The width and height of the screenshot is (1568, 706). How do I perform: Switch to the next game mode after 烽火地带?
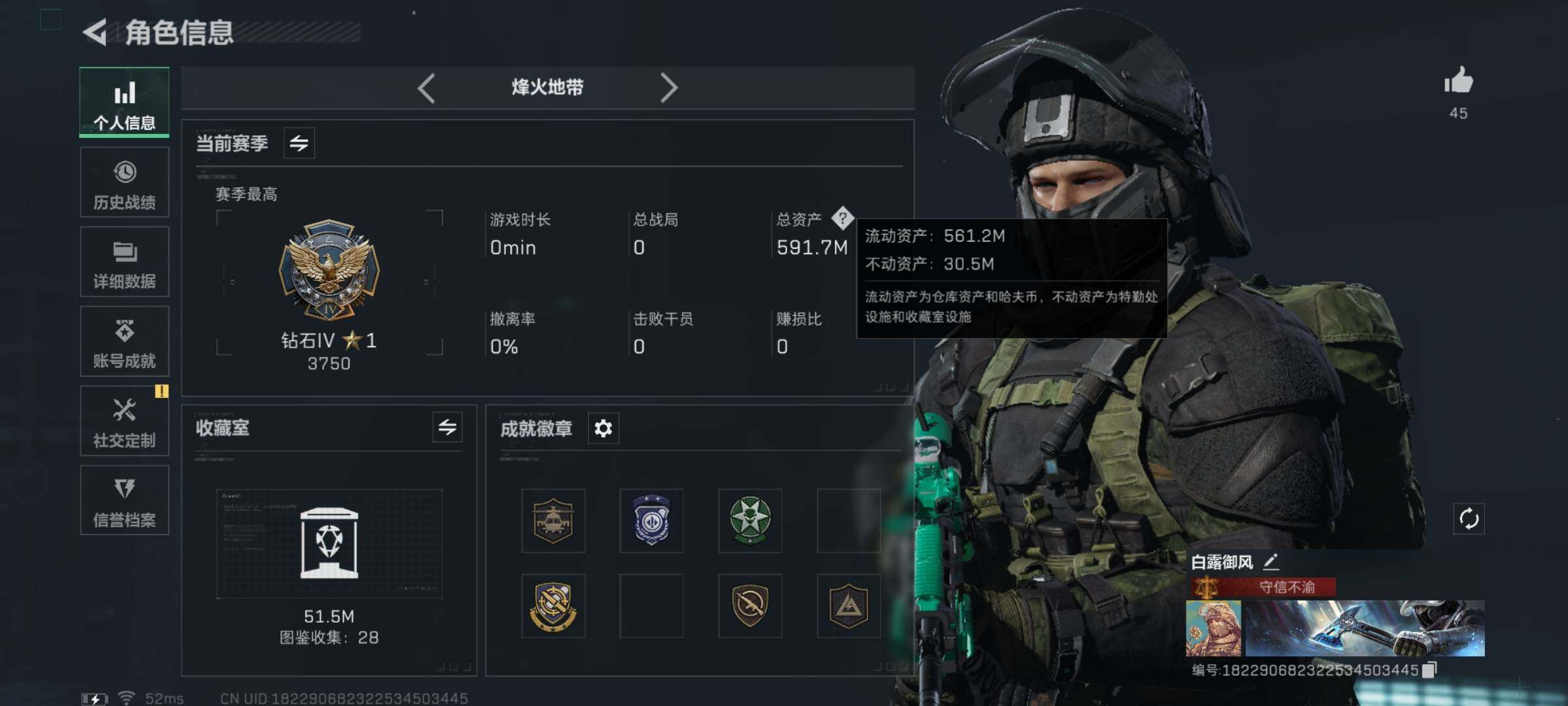tap(668, 88)
